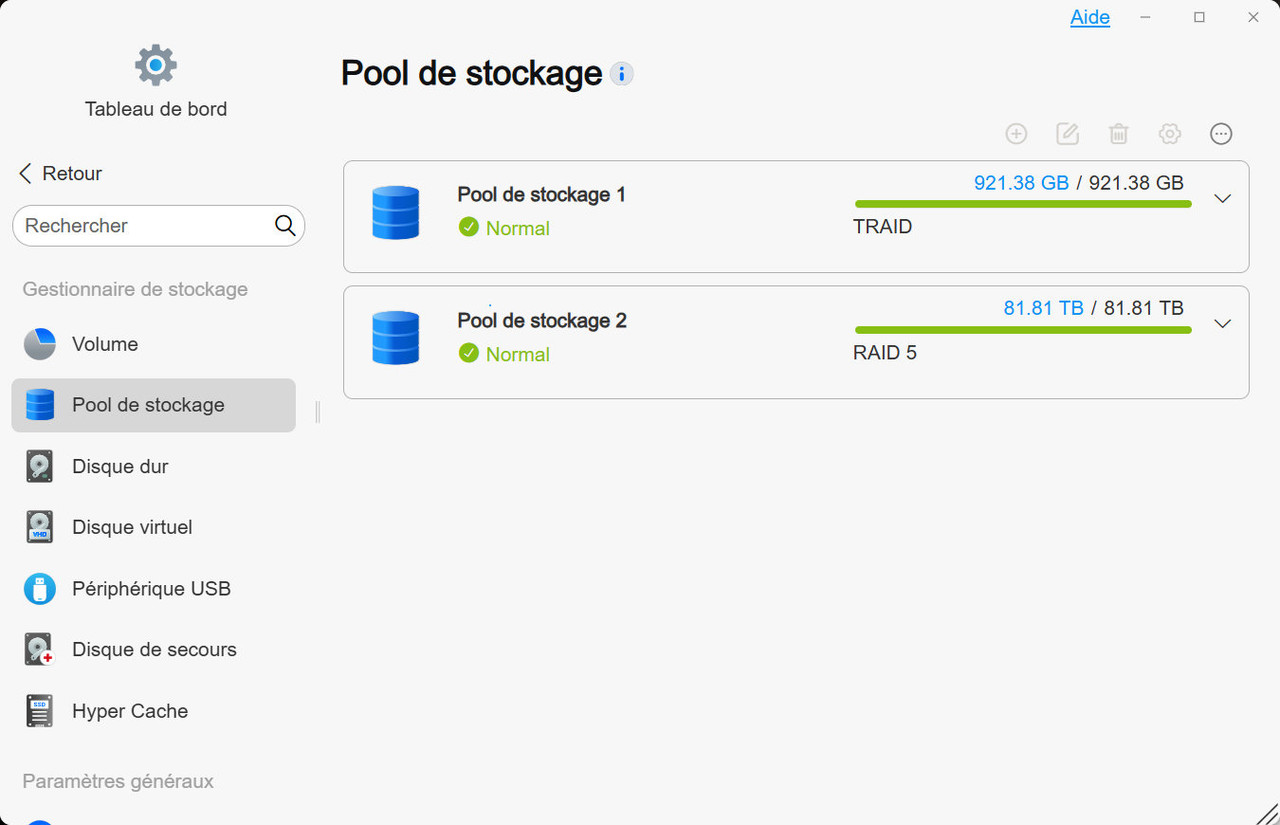Click the Normal status checkmark for Pool 2

[x=468, y=353]
